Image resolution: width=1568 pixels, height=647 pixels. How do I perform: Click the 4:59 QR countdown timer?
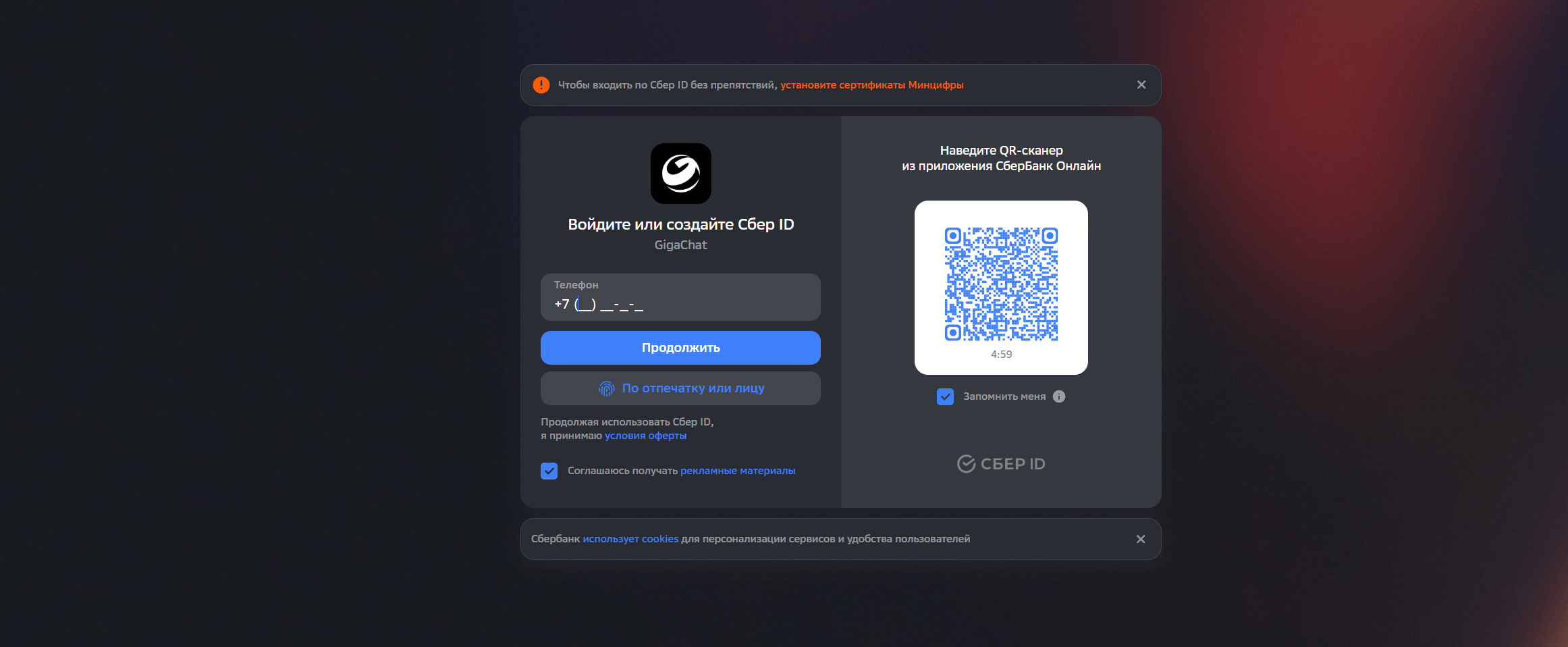pos(1001,355)
